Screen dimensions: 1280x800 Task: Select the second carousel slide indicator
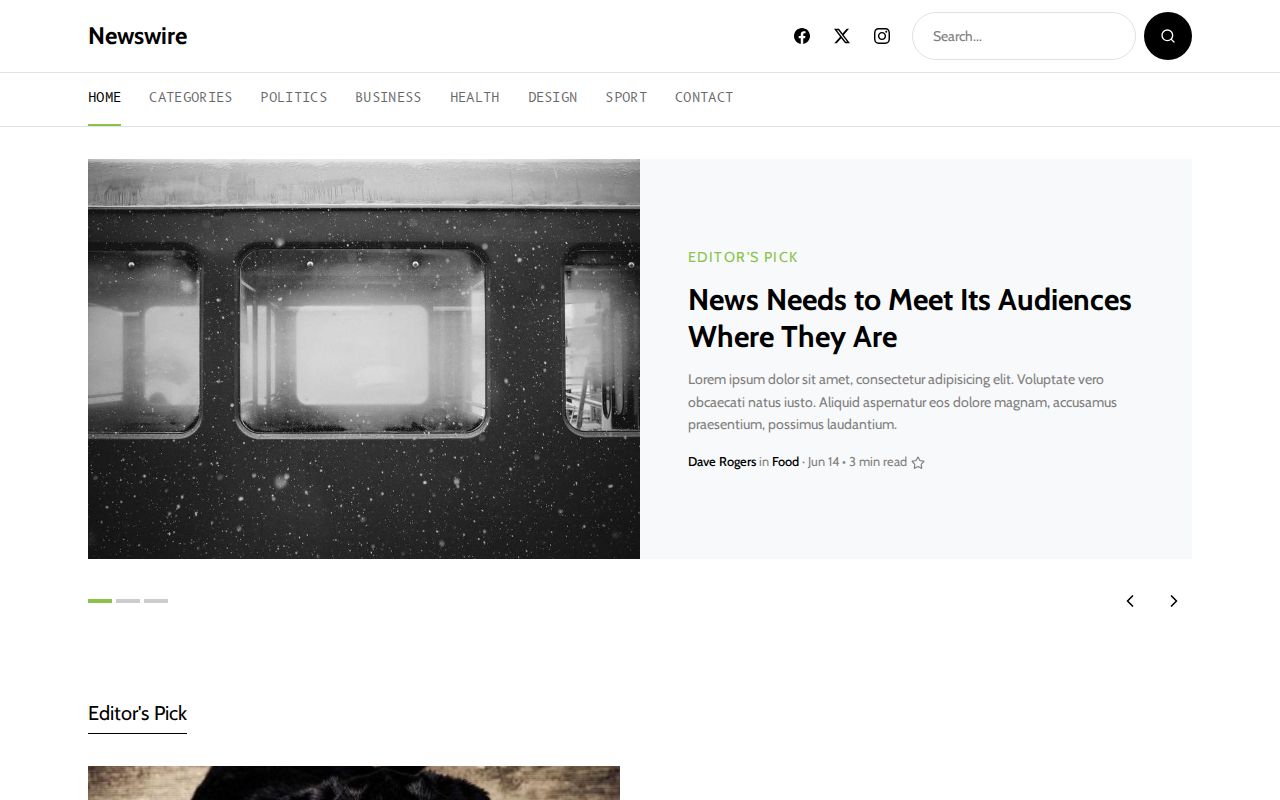point(128,601)
